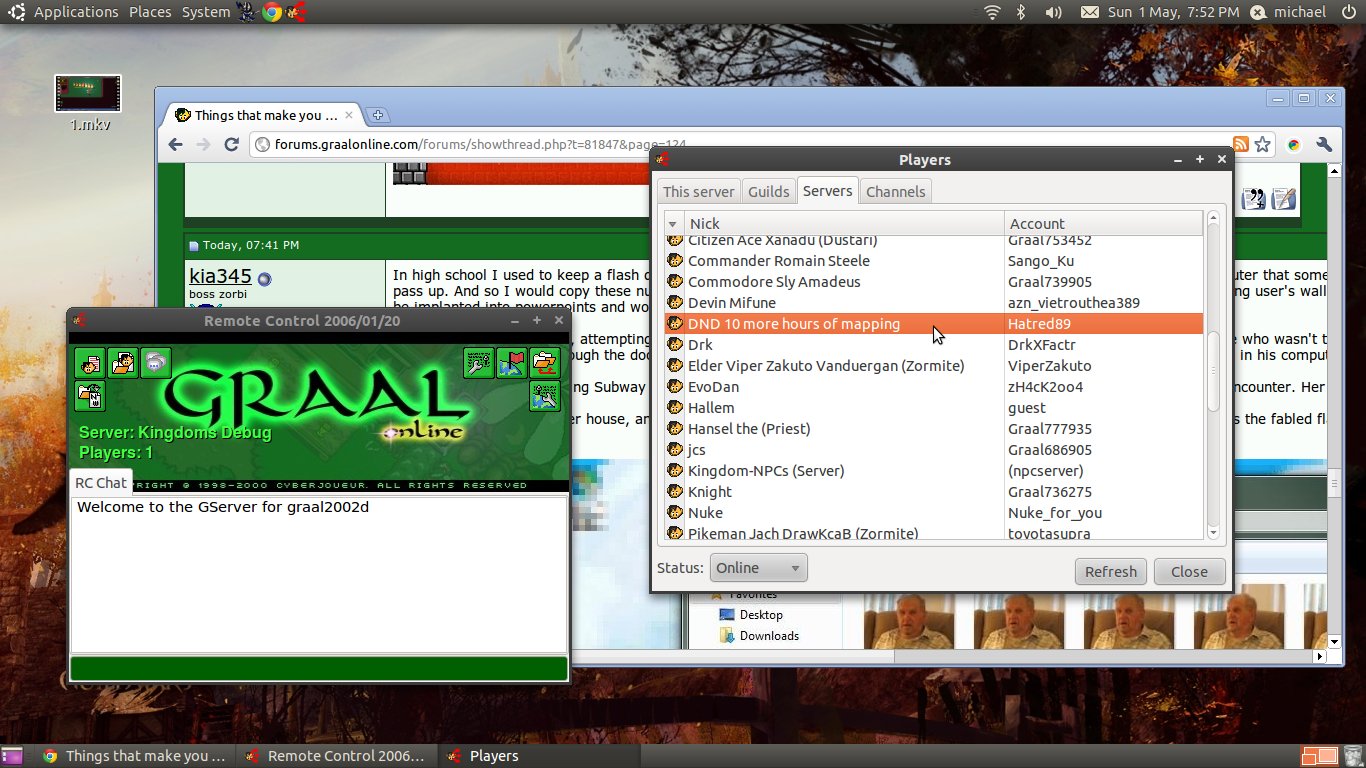Select the Hansel the (Priest) row
1366x768 pixels.
(x=934, y=429)
